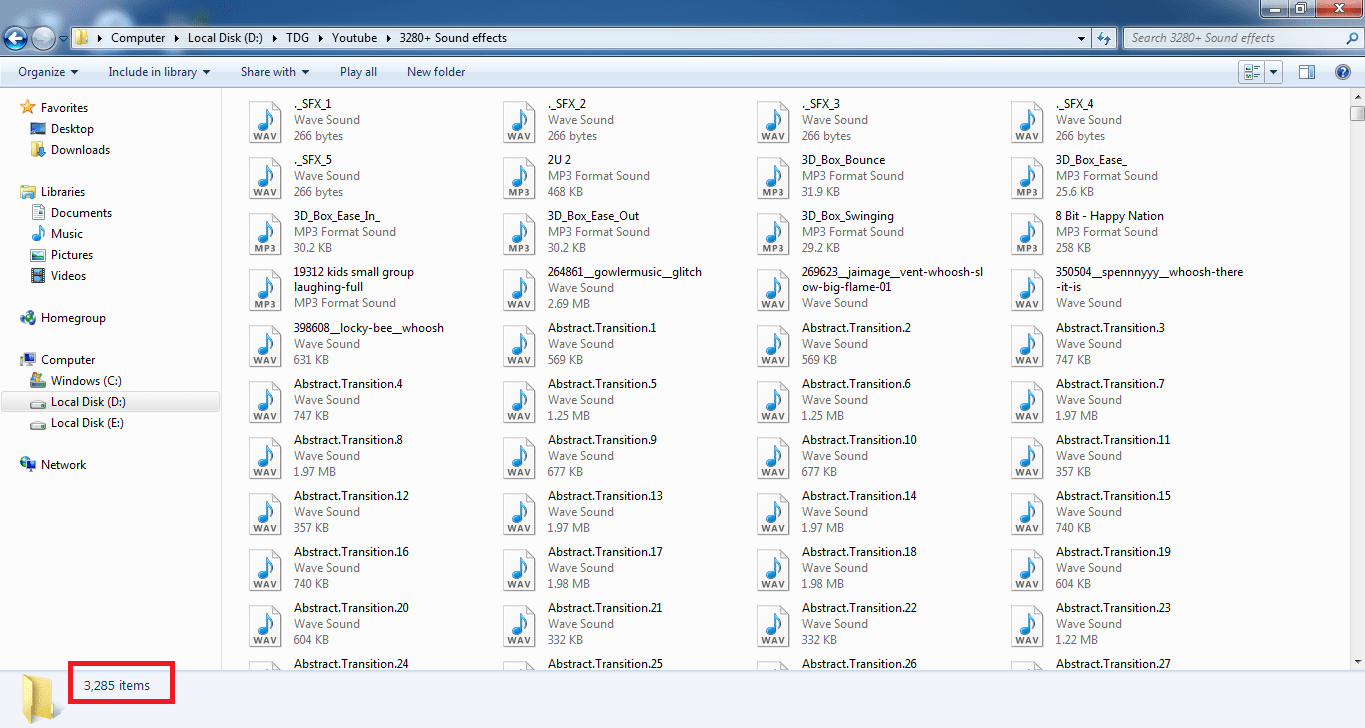Click the Help question mark icon
This screenshot has height=728, width=1365.
1343,72
